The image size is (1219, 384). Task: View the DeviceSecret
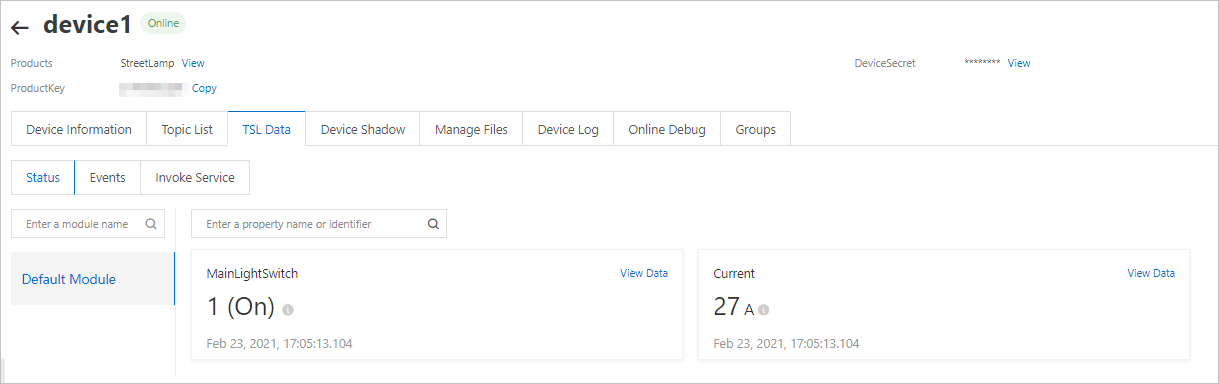[1019, 63]
